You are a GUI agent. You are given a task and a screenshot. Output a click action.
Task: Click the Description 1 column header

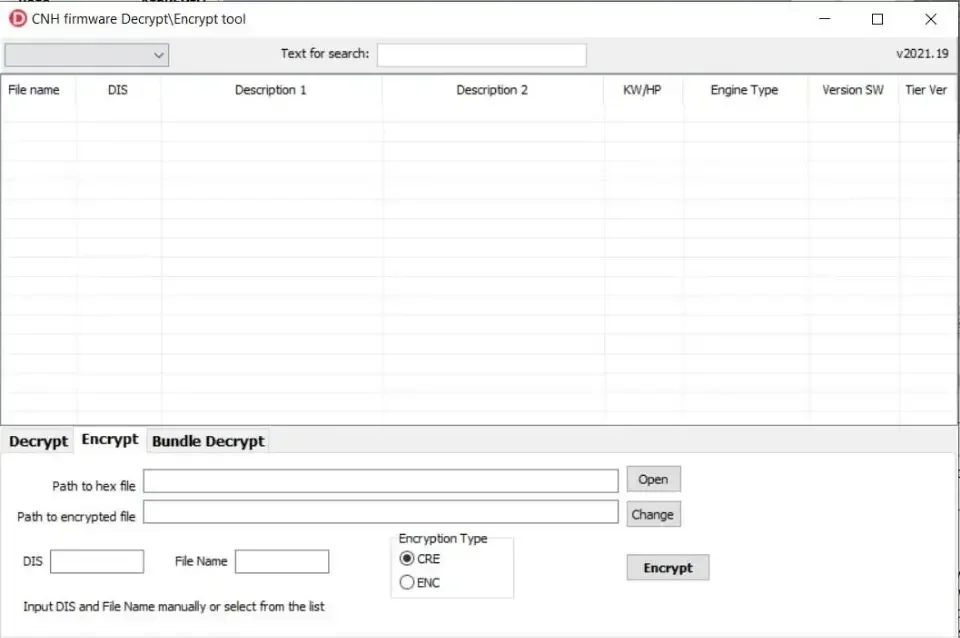tap(271, 90)
